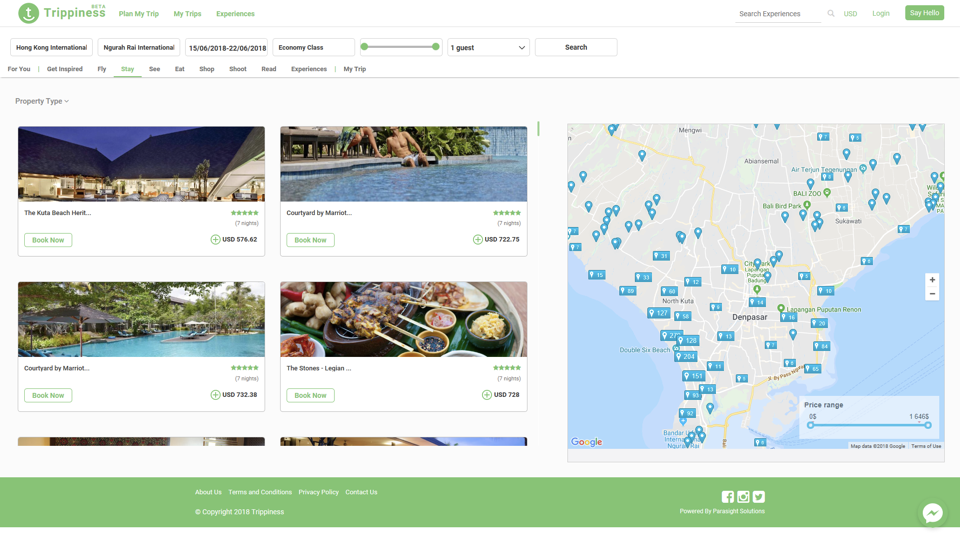The image size is (960, 540).
Task: Click the Trippiness logo icon
Action: 28,13
